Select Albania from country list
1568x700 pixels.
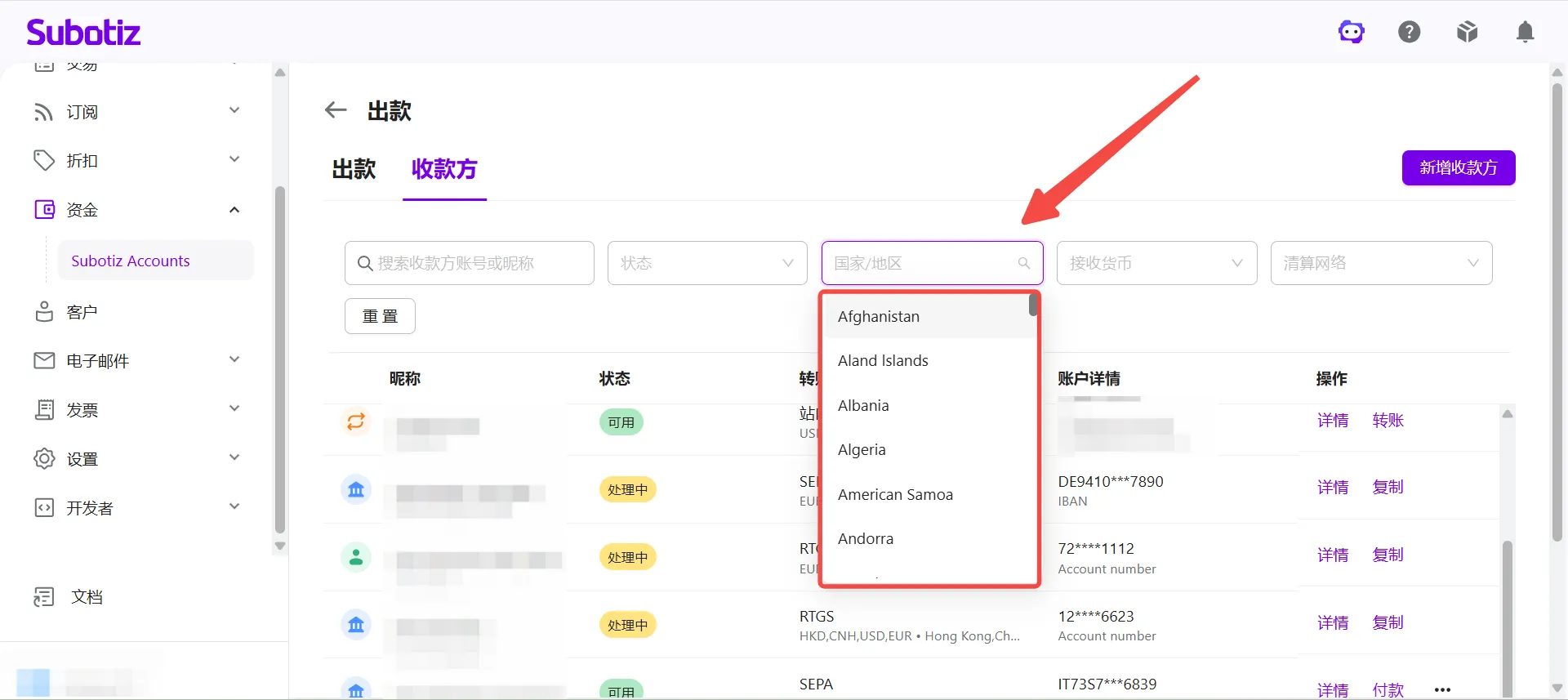(x=929, y=406)
